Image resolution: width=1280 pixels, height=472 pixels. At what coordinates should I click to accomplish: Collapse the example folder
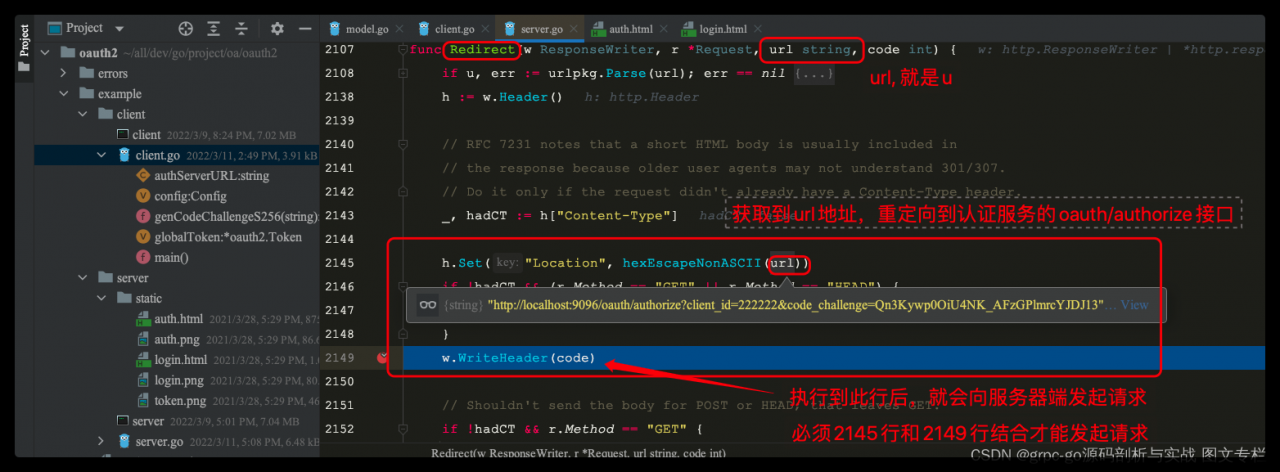click(x=64, y=94)
